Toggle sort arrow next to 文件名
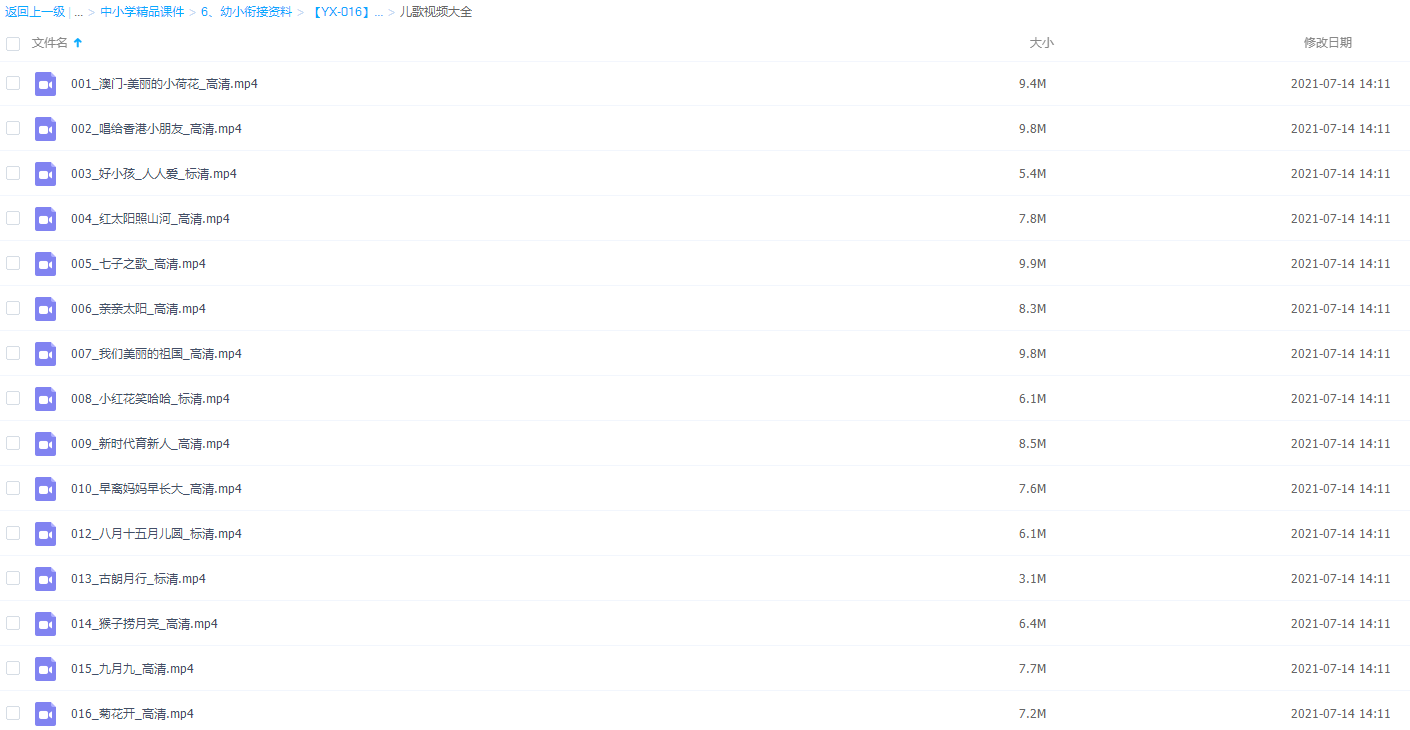Screen dimensions: 1410x730 (78, 43)
